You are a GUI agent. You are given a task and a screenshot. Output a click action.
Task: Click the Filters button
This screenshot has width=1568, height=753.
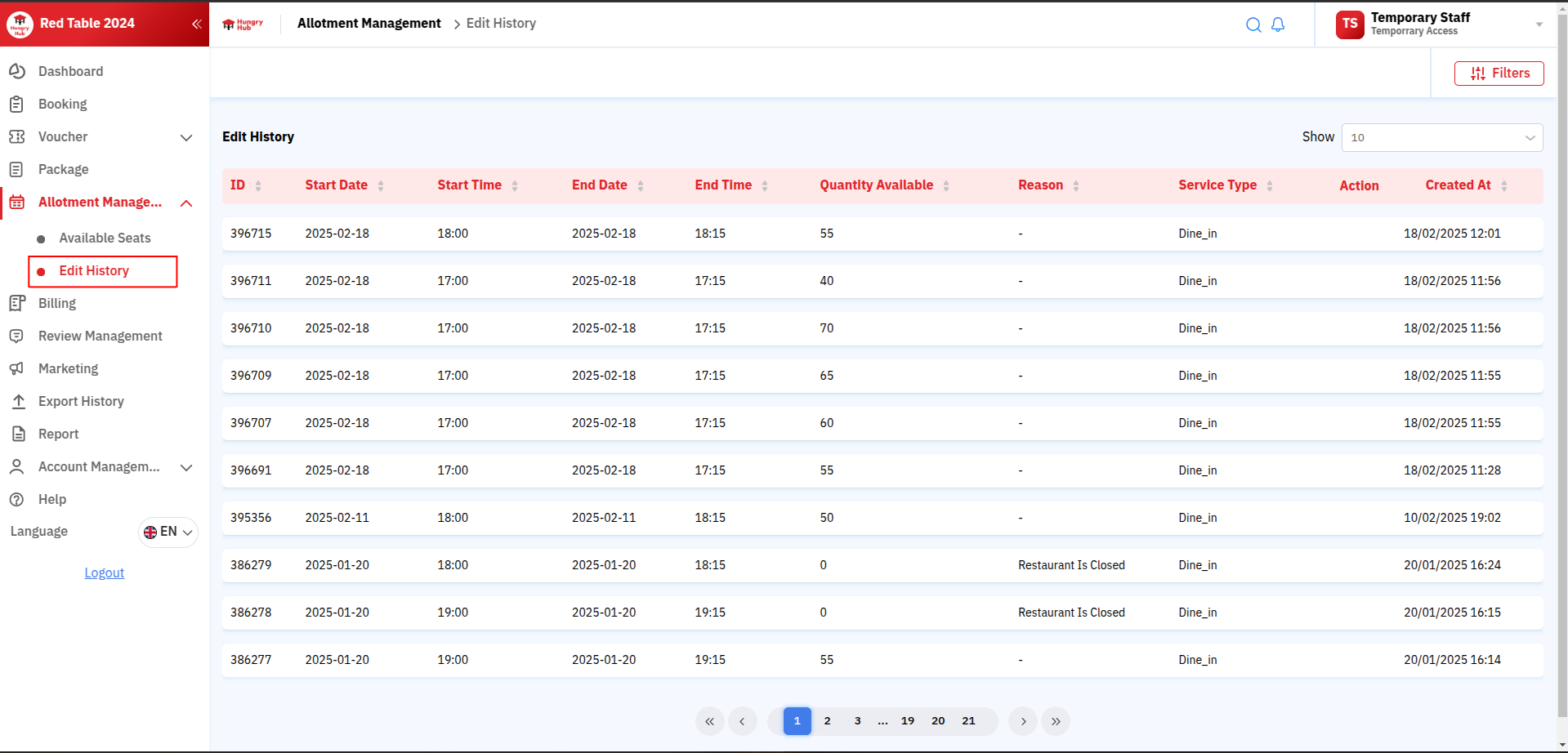(x=1499, y=74)
